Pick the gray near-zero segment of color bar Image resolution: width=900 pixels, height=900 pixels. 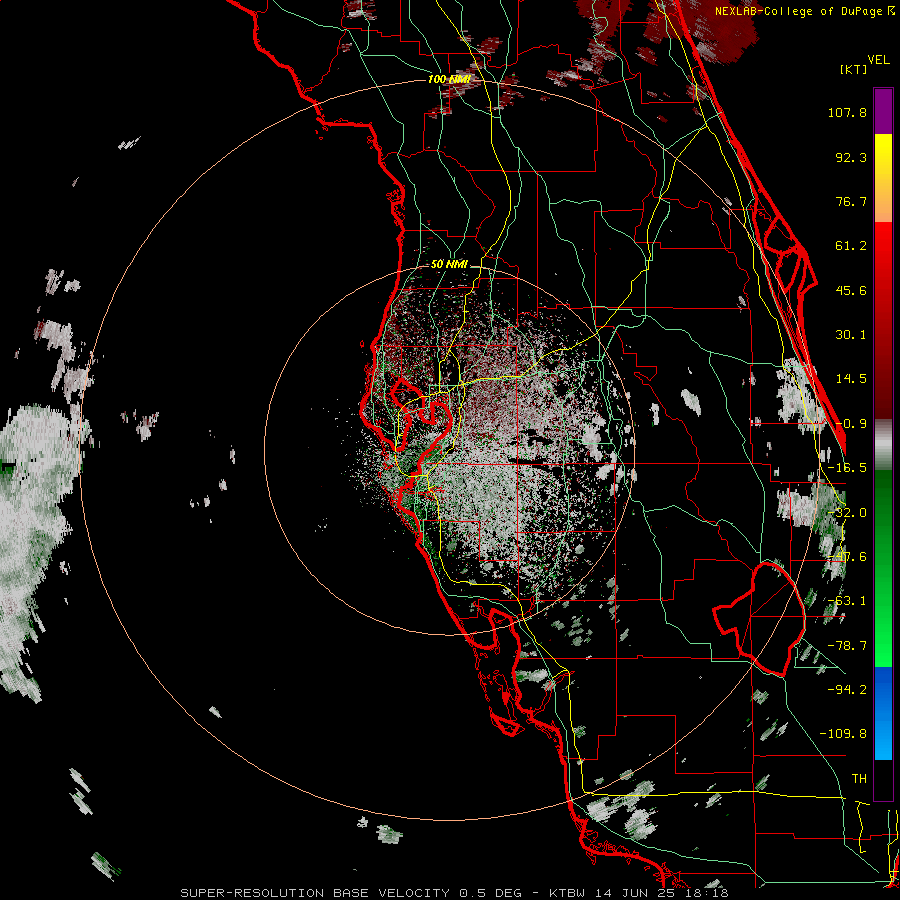pyautogui.click(x=883, y=445)
